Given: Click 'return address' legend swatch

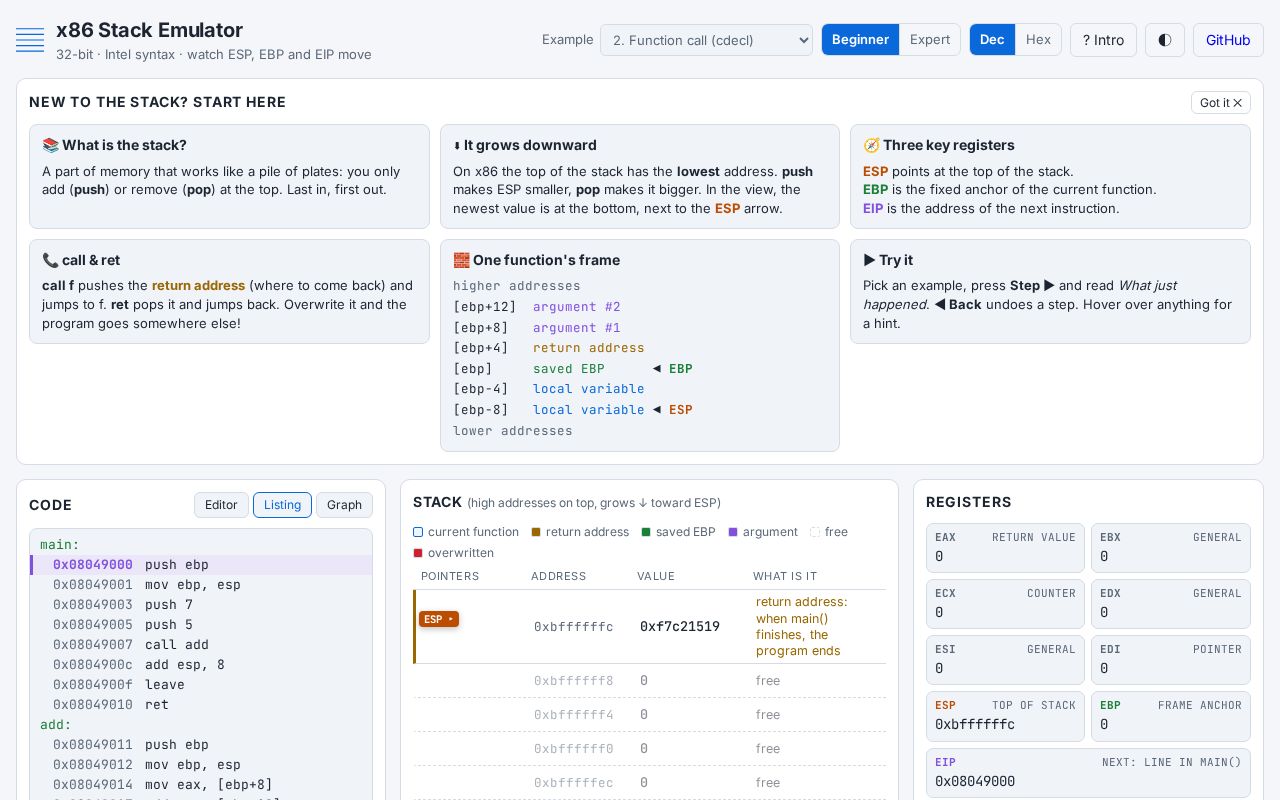Looking at the screenshot, I should [x=536, y=532].
